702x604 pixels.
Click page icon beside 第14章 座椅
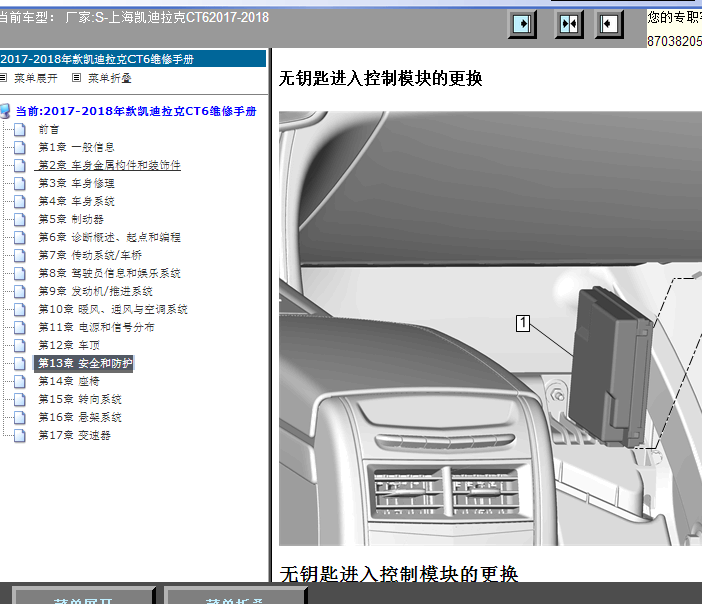click(19, 381)
